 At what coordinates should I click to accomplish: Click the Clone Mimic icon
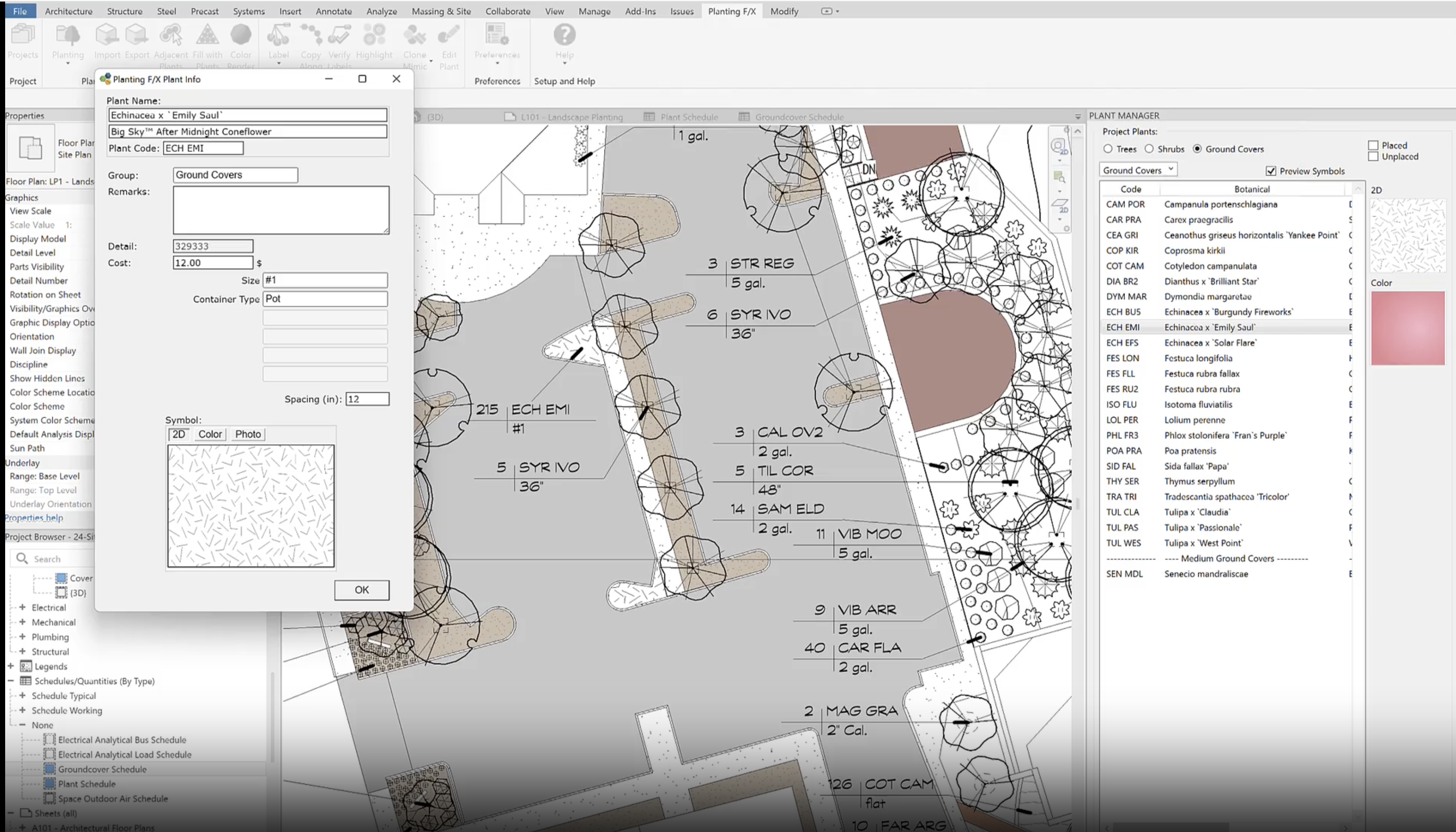(x=414, y=36)
